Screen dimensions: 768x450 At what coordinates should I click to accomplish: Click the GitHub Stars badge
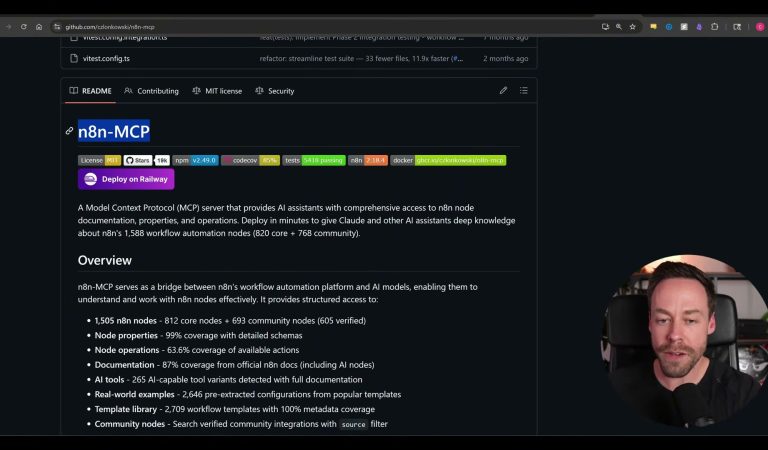(146, 160)
